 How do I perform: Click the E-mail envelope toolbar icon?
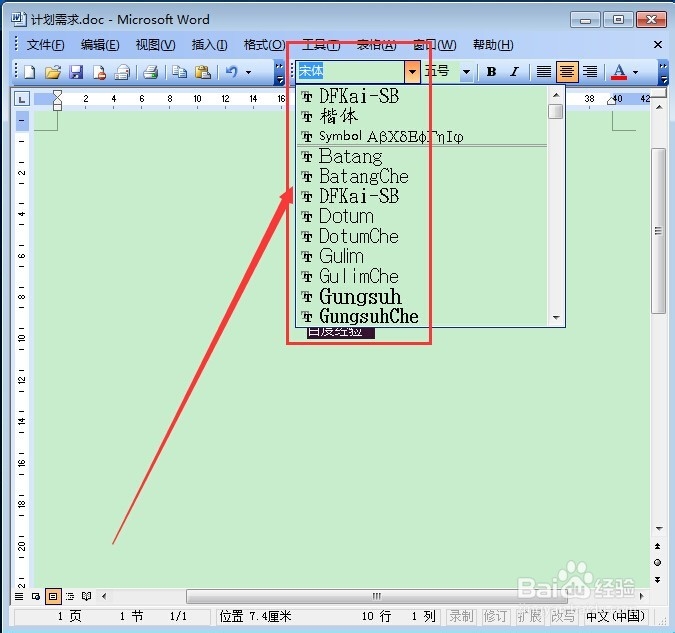pos(122,72)
